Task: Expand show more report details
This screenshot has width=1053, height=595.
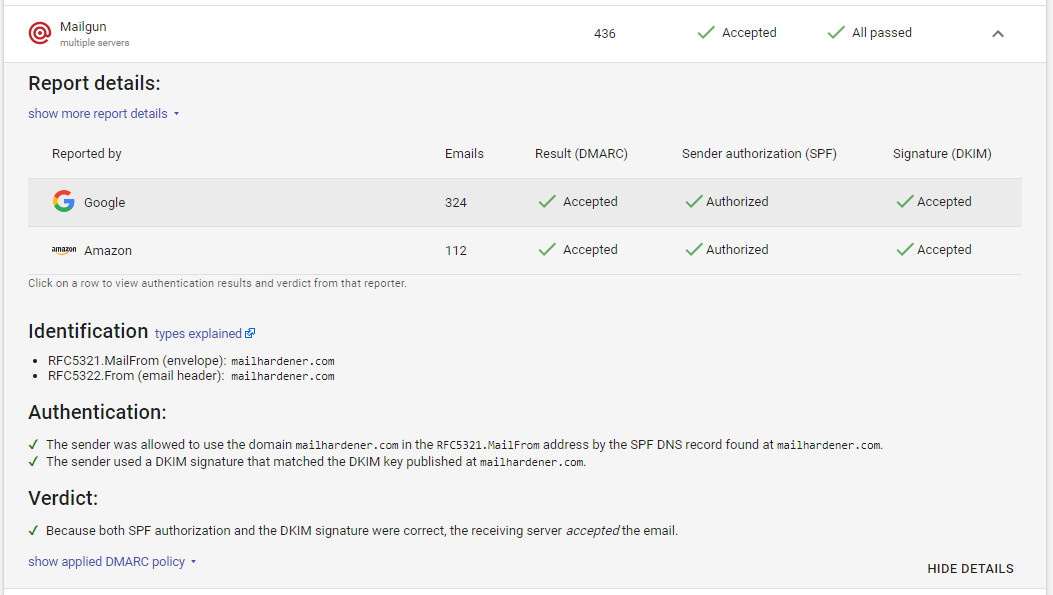Action: 104,114
